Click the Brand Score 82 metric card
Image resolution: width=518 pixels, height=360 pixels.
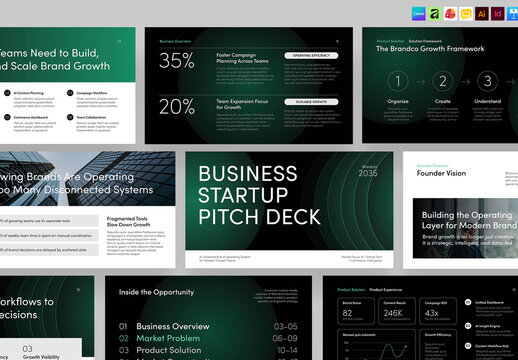click(356, 311)
